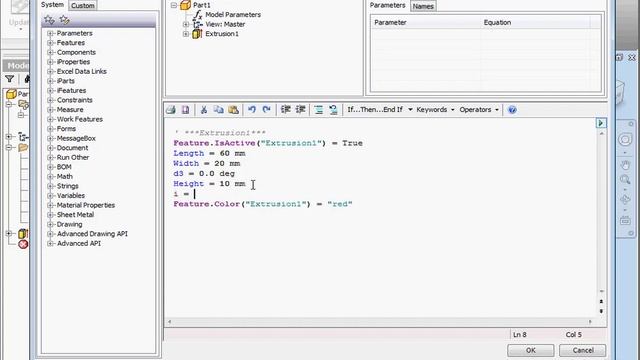This screenshot has width=640, height=360.
Task: Click the Width = 20 mm code line
Action: (x=207, y=163)
